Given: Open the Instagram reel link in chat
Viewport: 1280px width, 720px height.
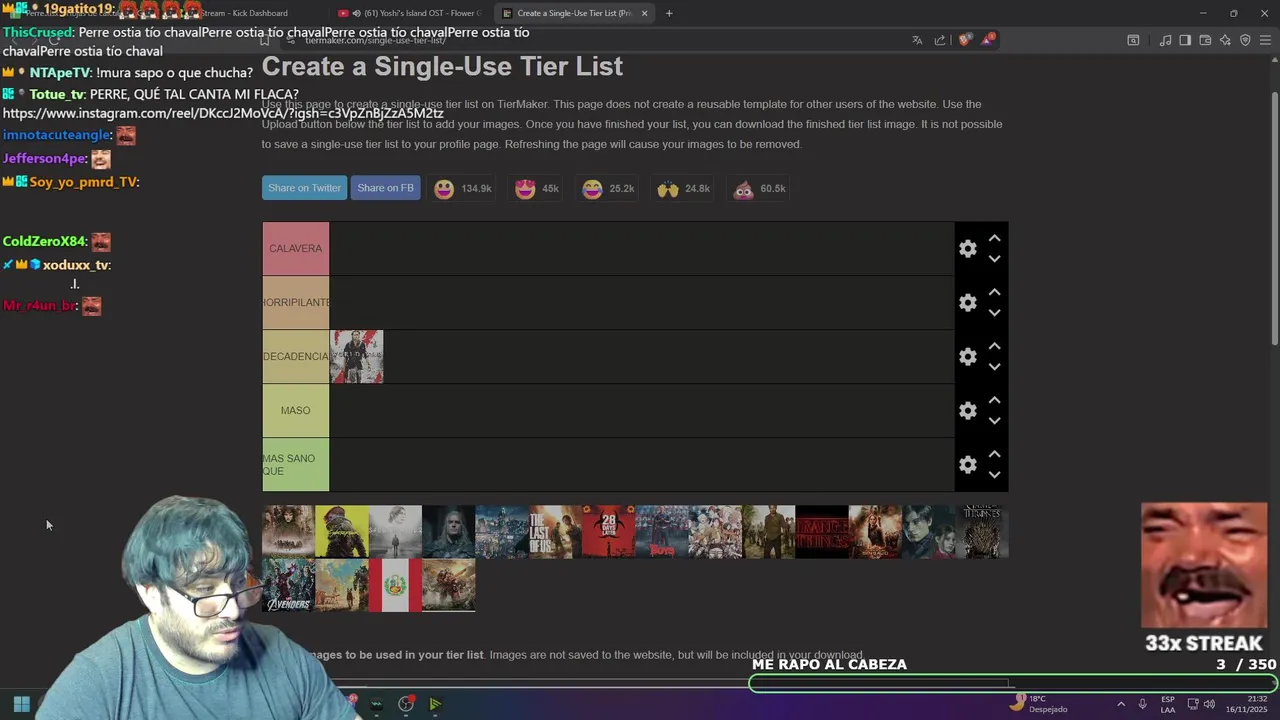Looking at the screenshot, I should pyautogui.click(x=223, y=113).
